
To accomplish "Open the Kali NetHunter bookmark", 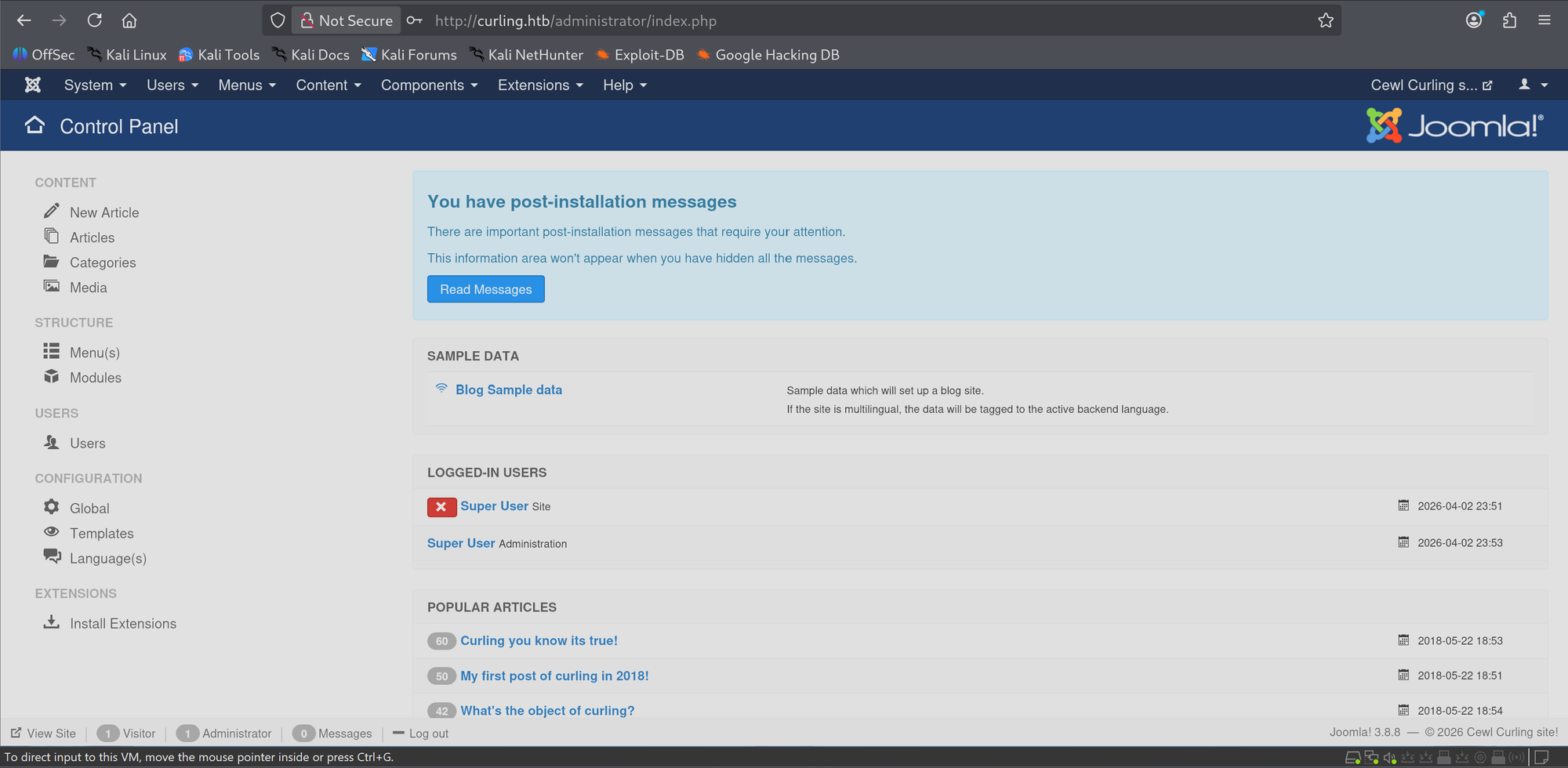I will click(526, 55).
